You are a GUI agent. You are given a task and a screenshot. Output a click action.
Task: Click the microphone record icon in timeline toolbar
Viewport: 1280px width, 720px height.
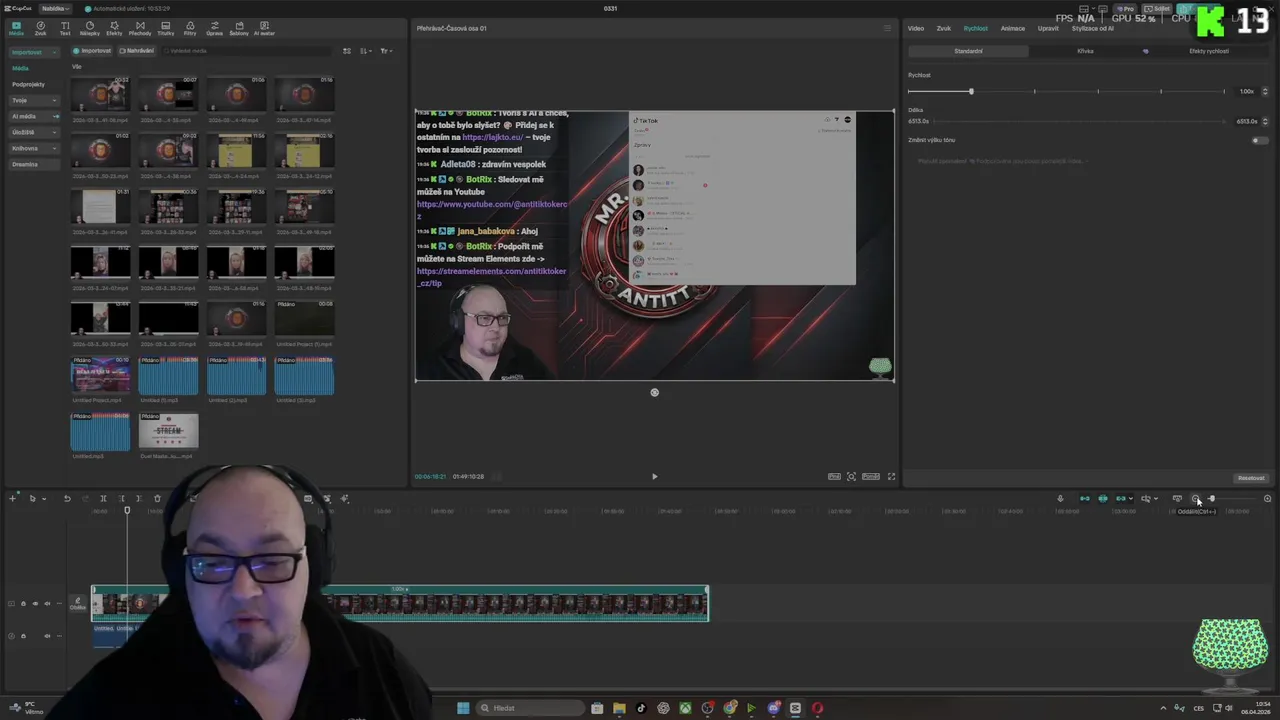tap(1060, 499)
